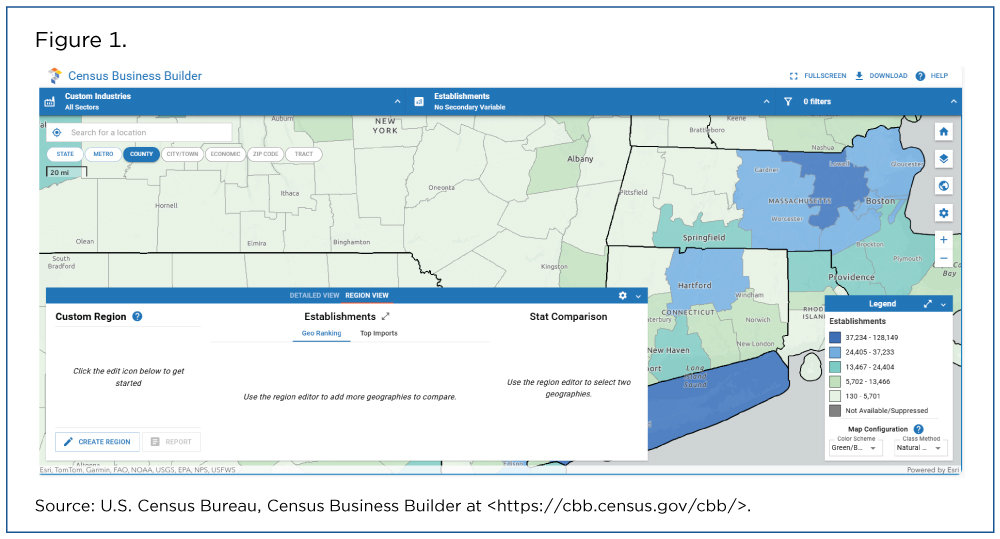Select TRACT geography level
The image size is (1000, 539).
click(304, 154)
